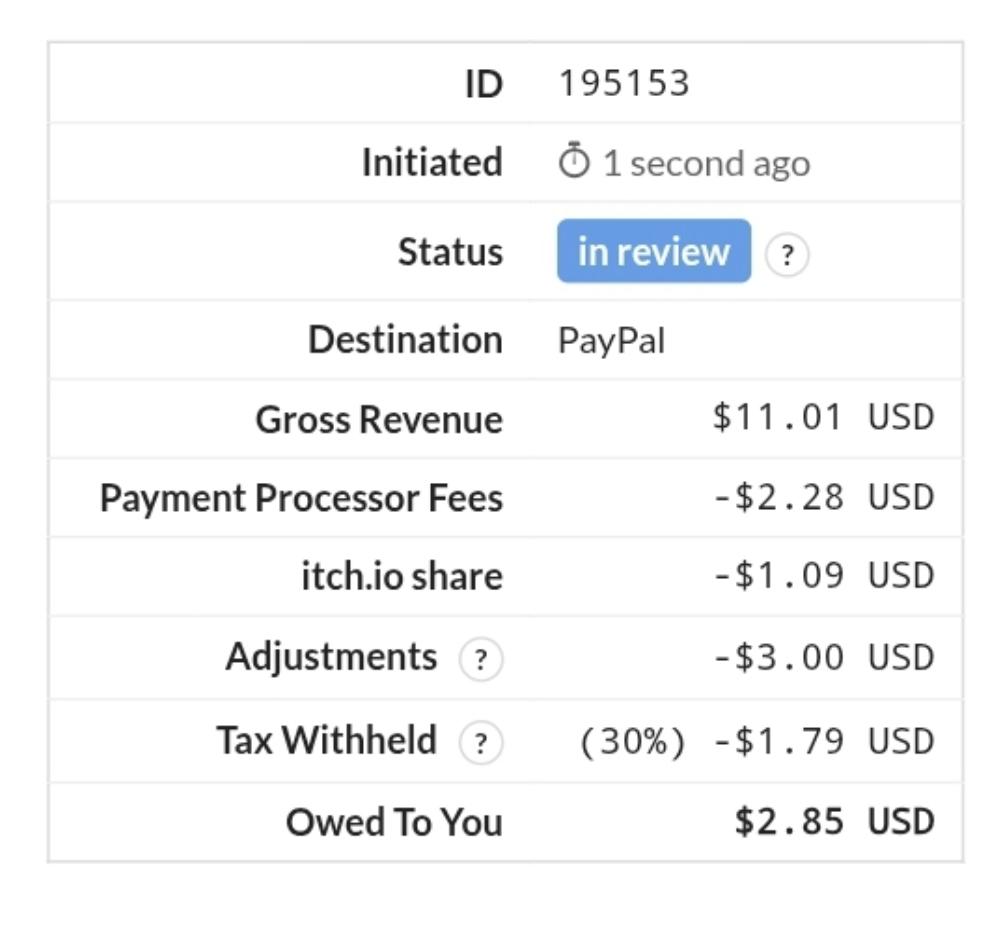The image size is (992, 933).
Task: Click the (30%) tax rate text
Action: (632, 742)
